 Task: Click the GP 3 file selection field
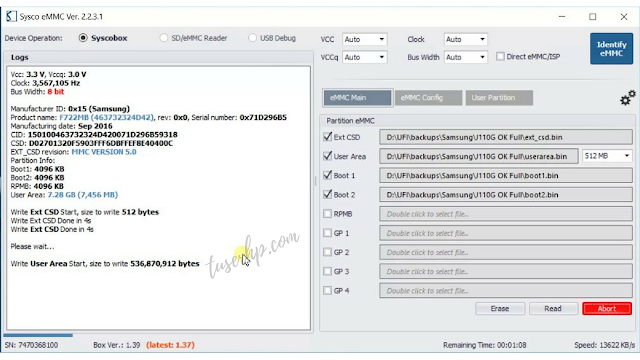click(x=506, y=271)
